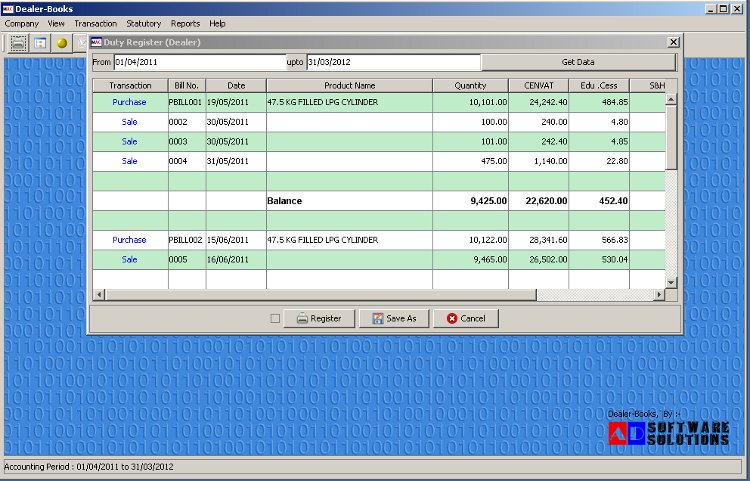This screenshot has width=750, height=481.
Task: Select Purchase row PBILL001
Action: pyautogui.click(x=130, y=102)
